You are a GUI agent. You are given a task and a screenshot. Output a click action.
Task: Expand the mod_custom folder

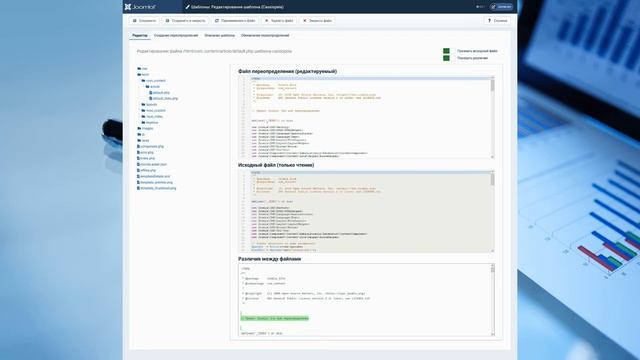tap(153, 111)
